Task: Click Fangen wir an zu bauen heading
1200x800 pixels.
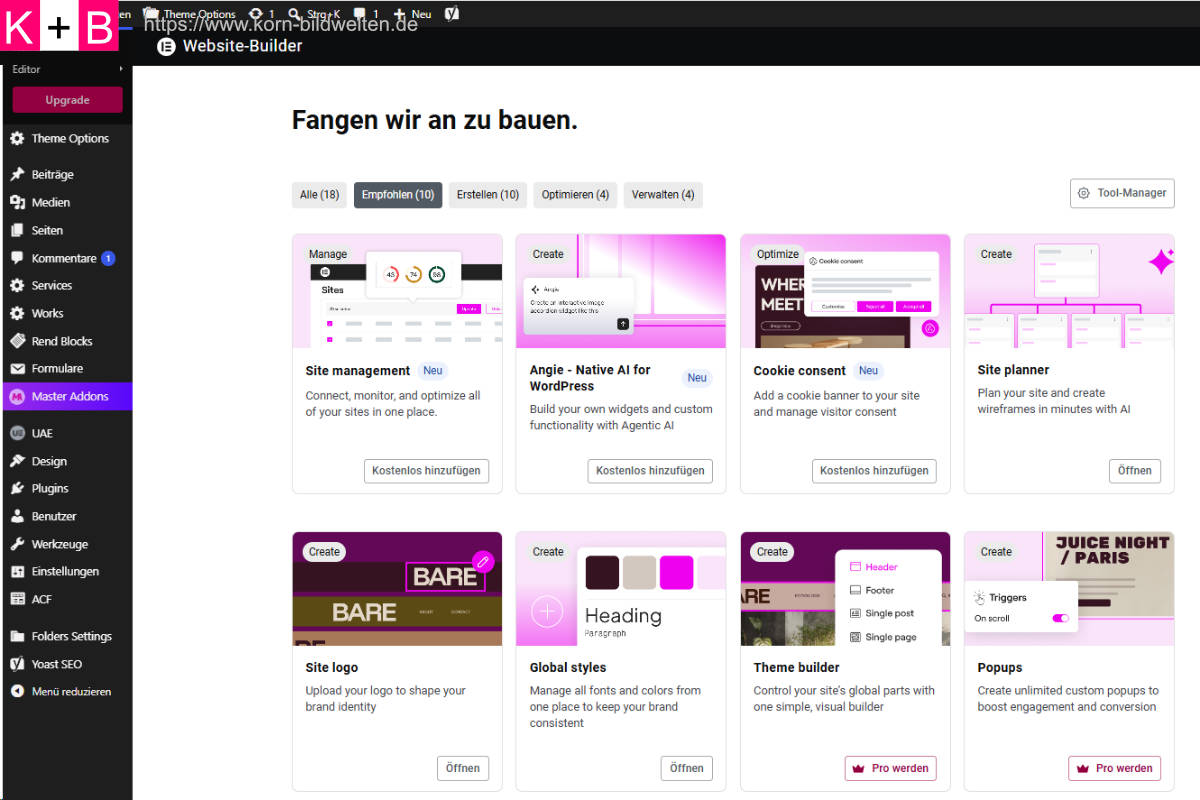Action: tap(435, 121)
